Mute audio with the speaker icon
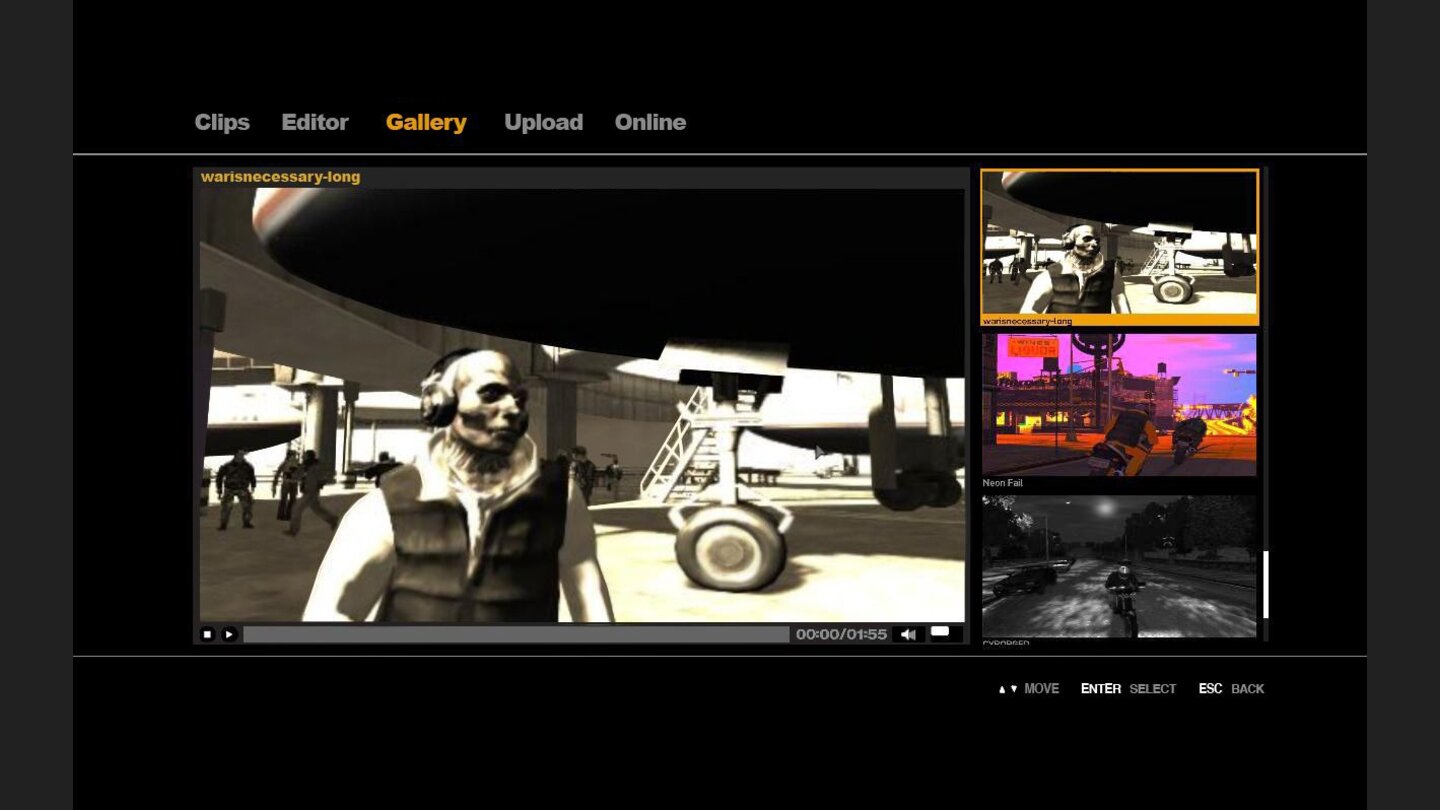 tap(907, 634)
